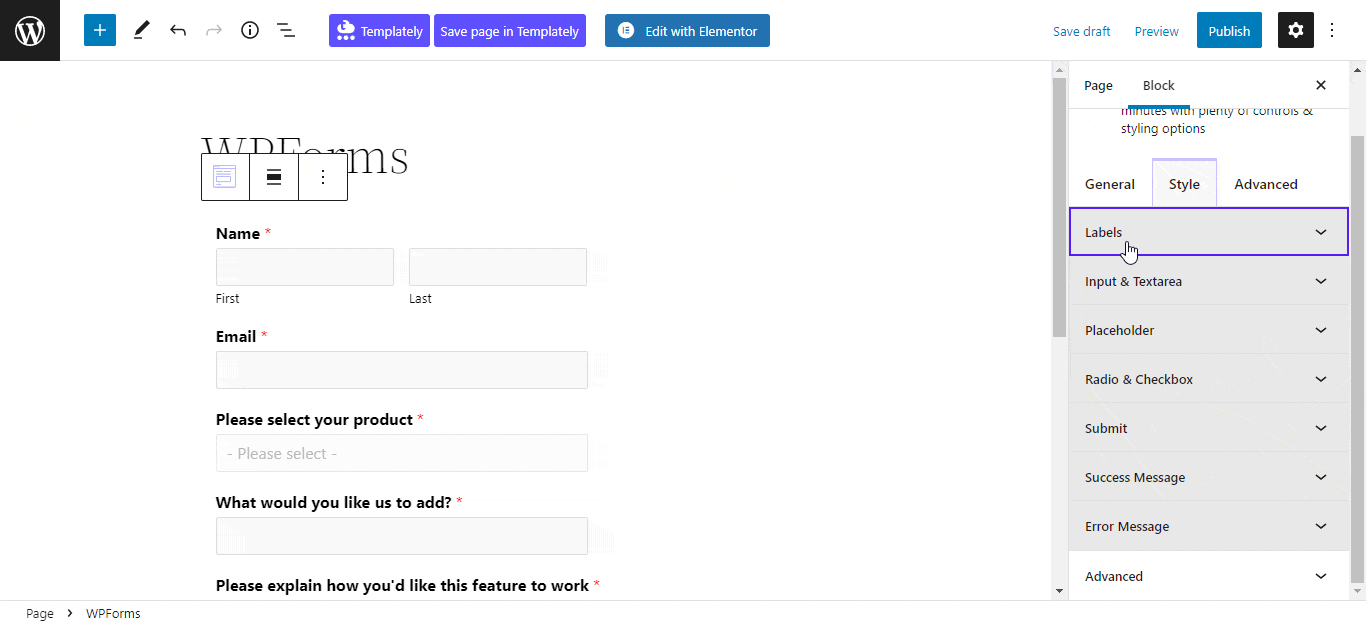Open the List View icon
This screenshot has width=1366, height=625.
point(286,30)
